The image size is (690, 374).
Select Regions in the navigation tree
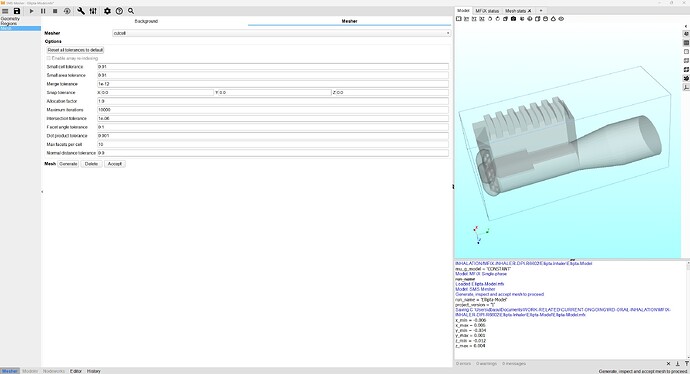point(8,24)
